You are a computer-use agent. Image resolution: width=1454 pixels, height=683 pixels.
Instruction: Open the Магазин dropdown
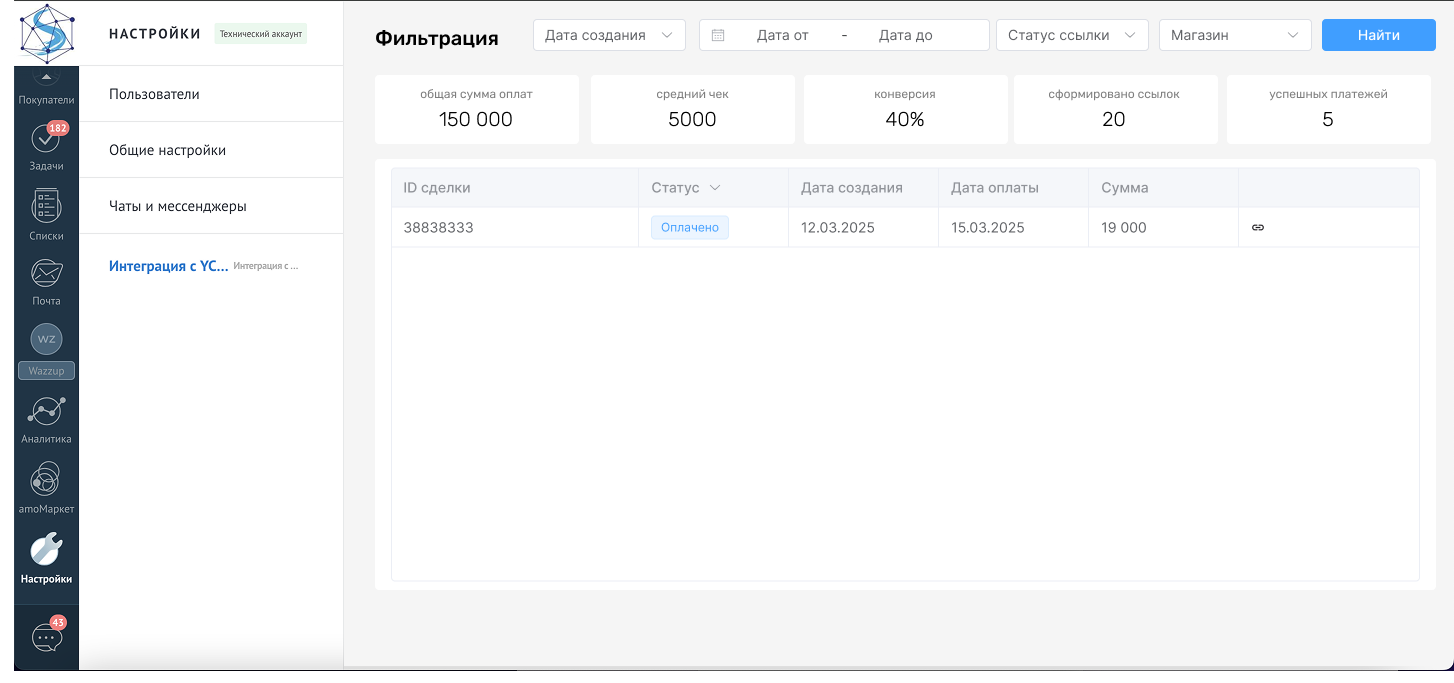pyautogui.click(x=1234, y=34)
